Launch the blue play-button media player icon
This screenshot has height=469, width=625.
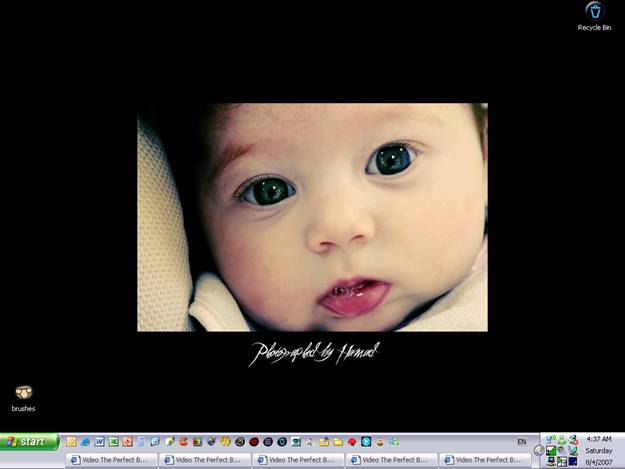coord(366,442)
